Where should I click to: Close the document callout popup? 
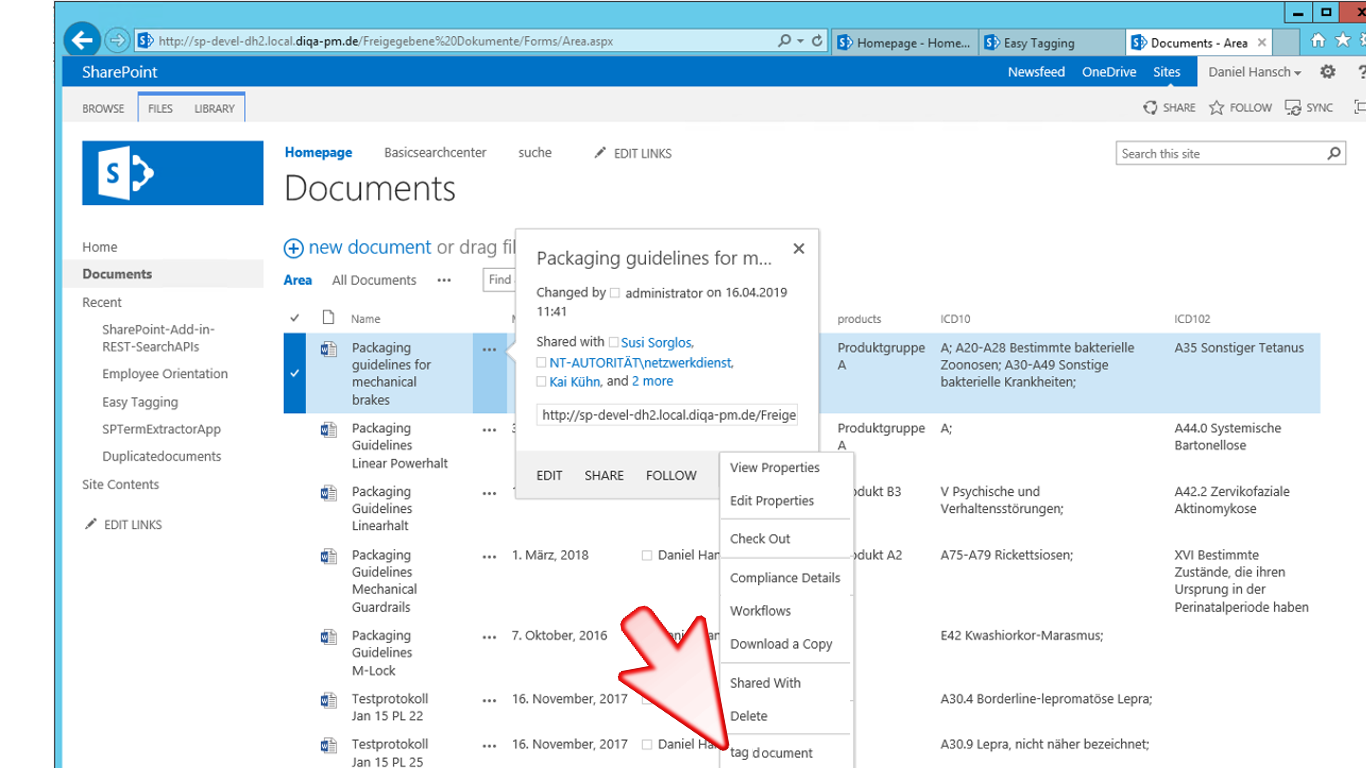798,249
